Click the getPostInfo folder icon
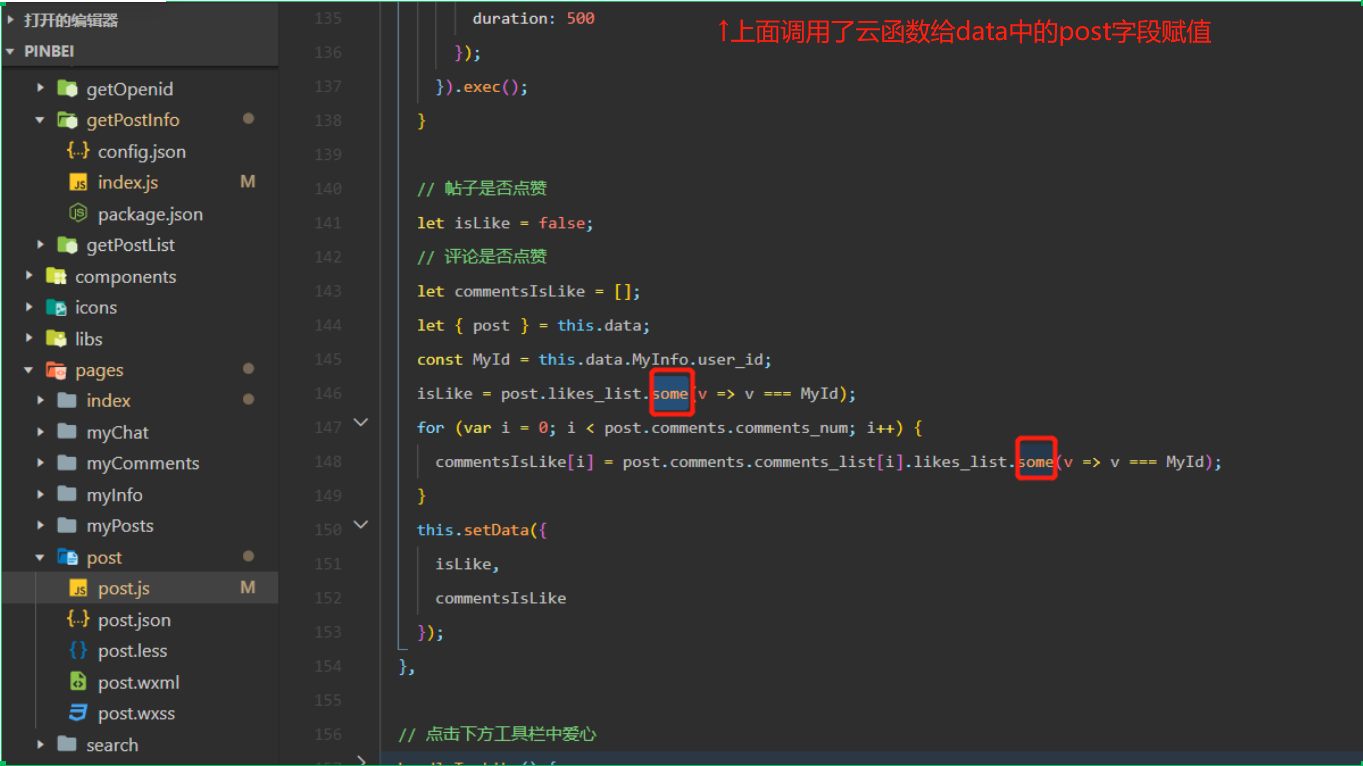Screen dimensions: 1363x766 (x=67, y=120)
